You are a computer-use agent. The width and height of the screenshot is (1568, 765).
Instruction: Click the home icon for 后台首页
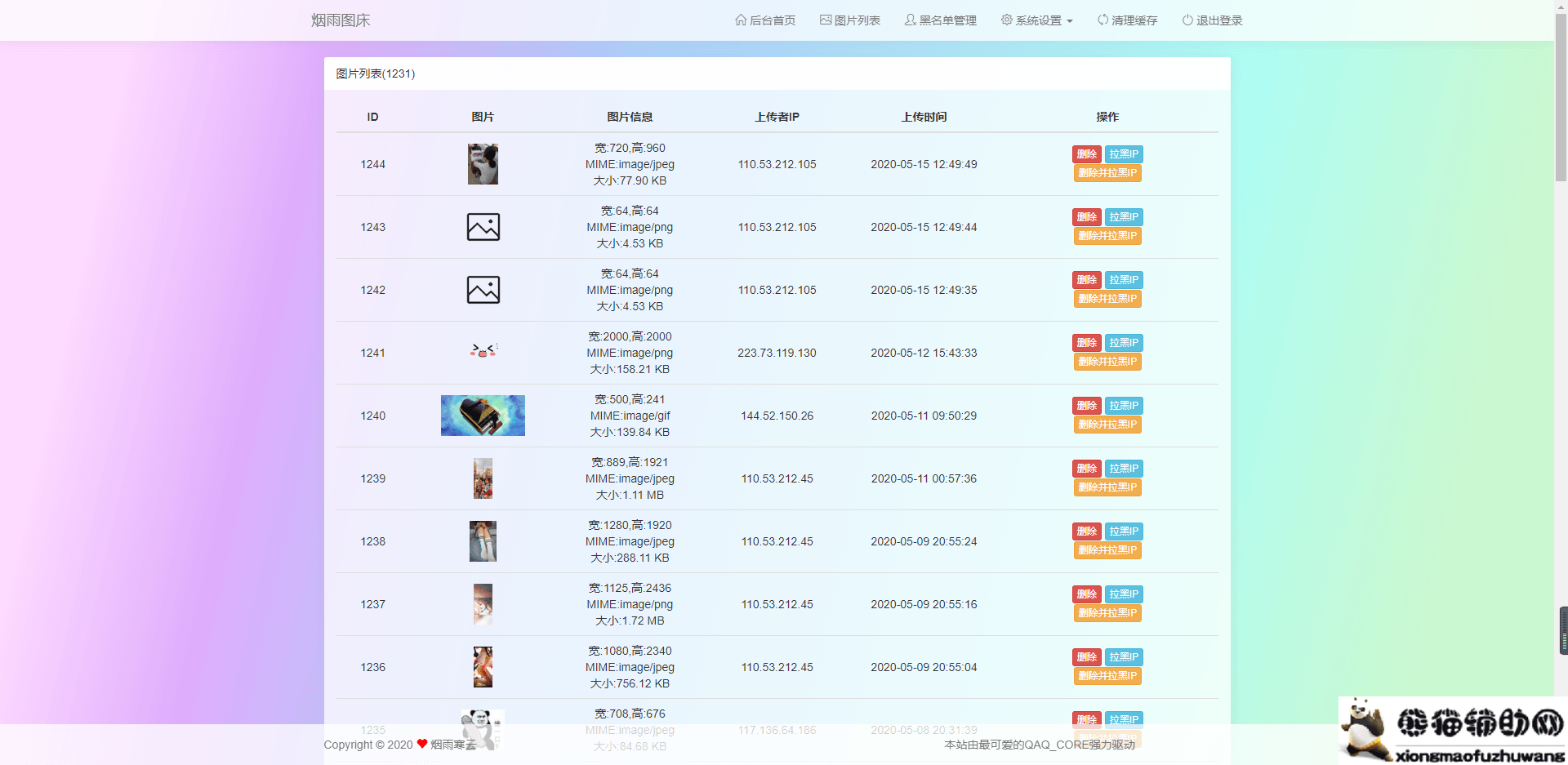pos(741,20)
